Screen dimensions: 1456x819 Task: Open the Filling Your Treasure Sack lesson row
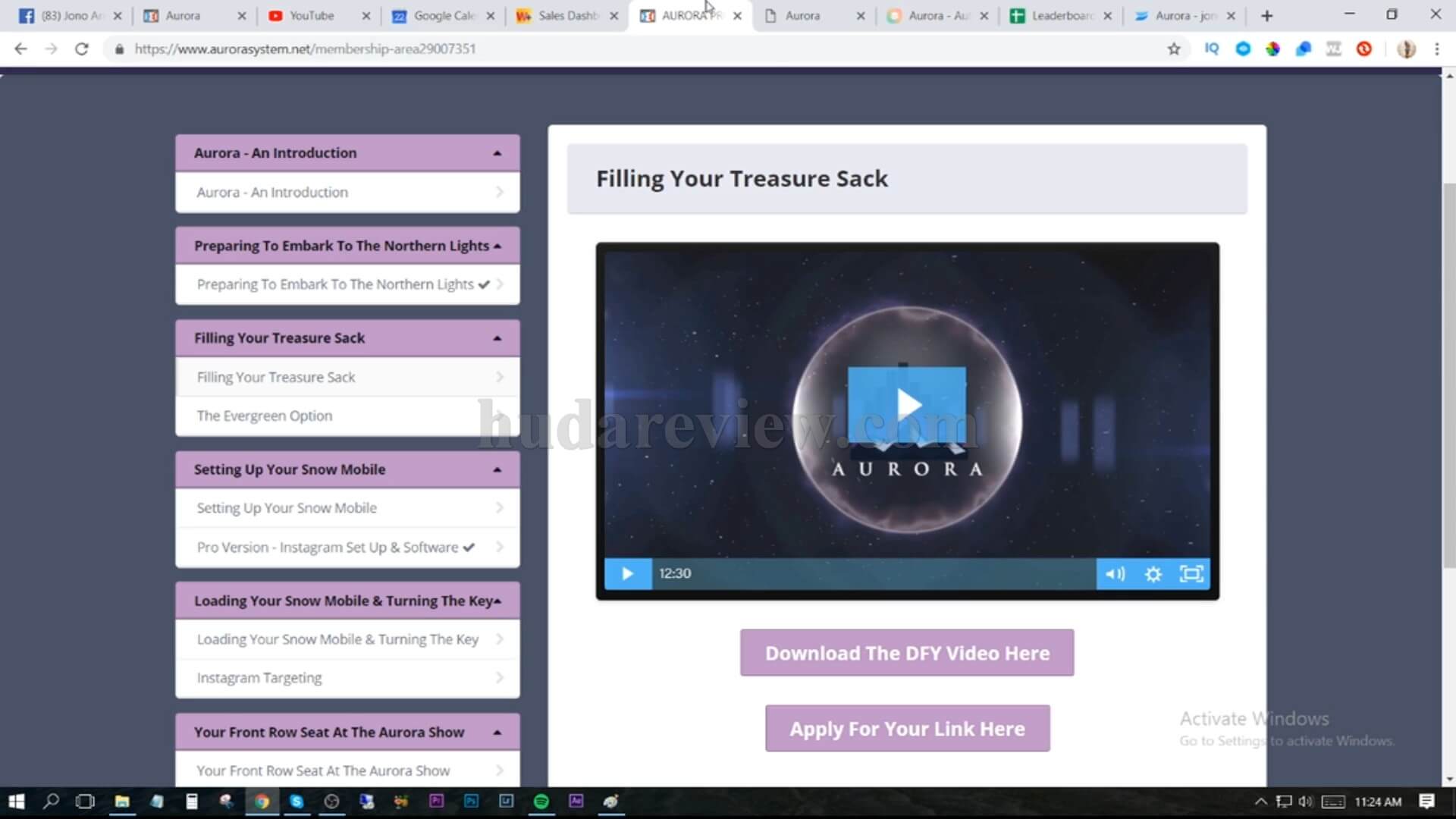(x=347, y=377)
